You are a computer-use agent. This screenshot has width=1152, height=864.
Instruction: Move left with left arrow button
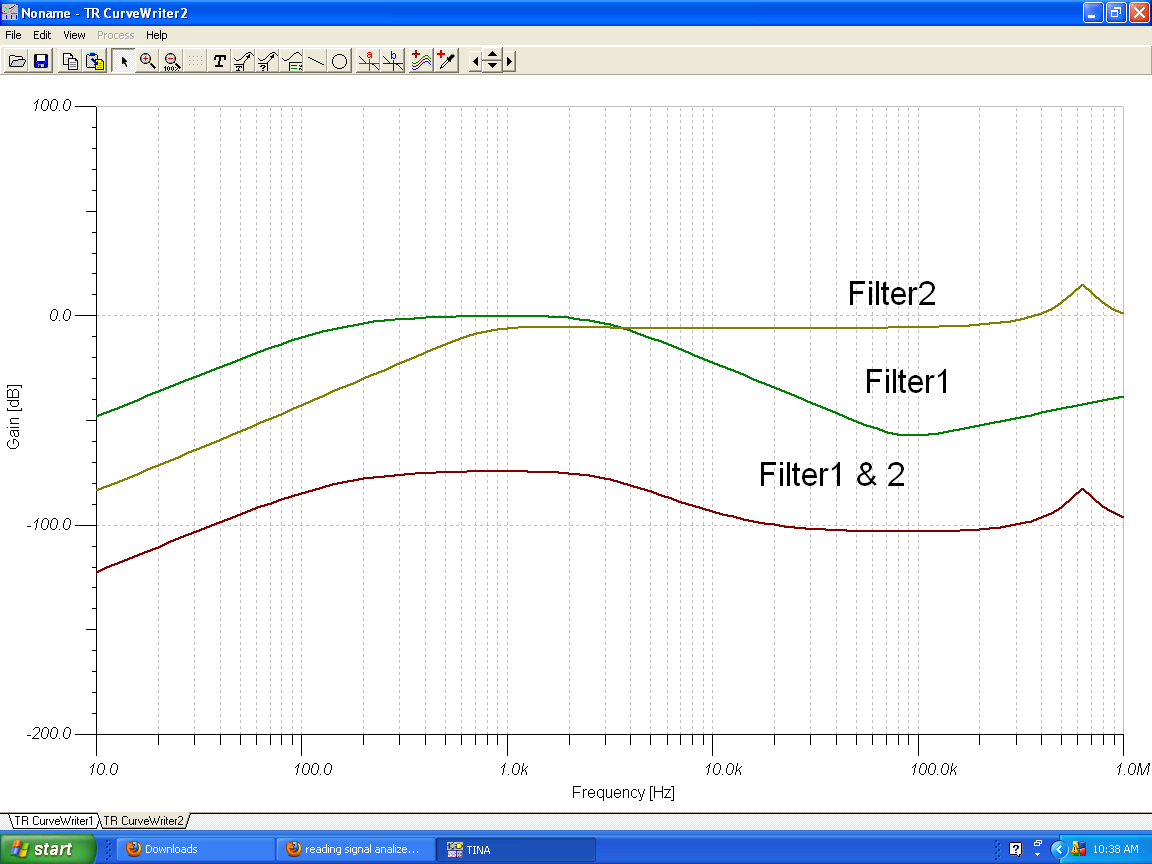point(475,61)
